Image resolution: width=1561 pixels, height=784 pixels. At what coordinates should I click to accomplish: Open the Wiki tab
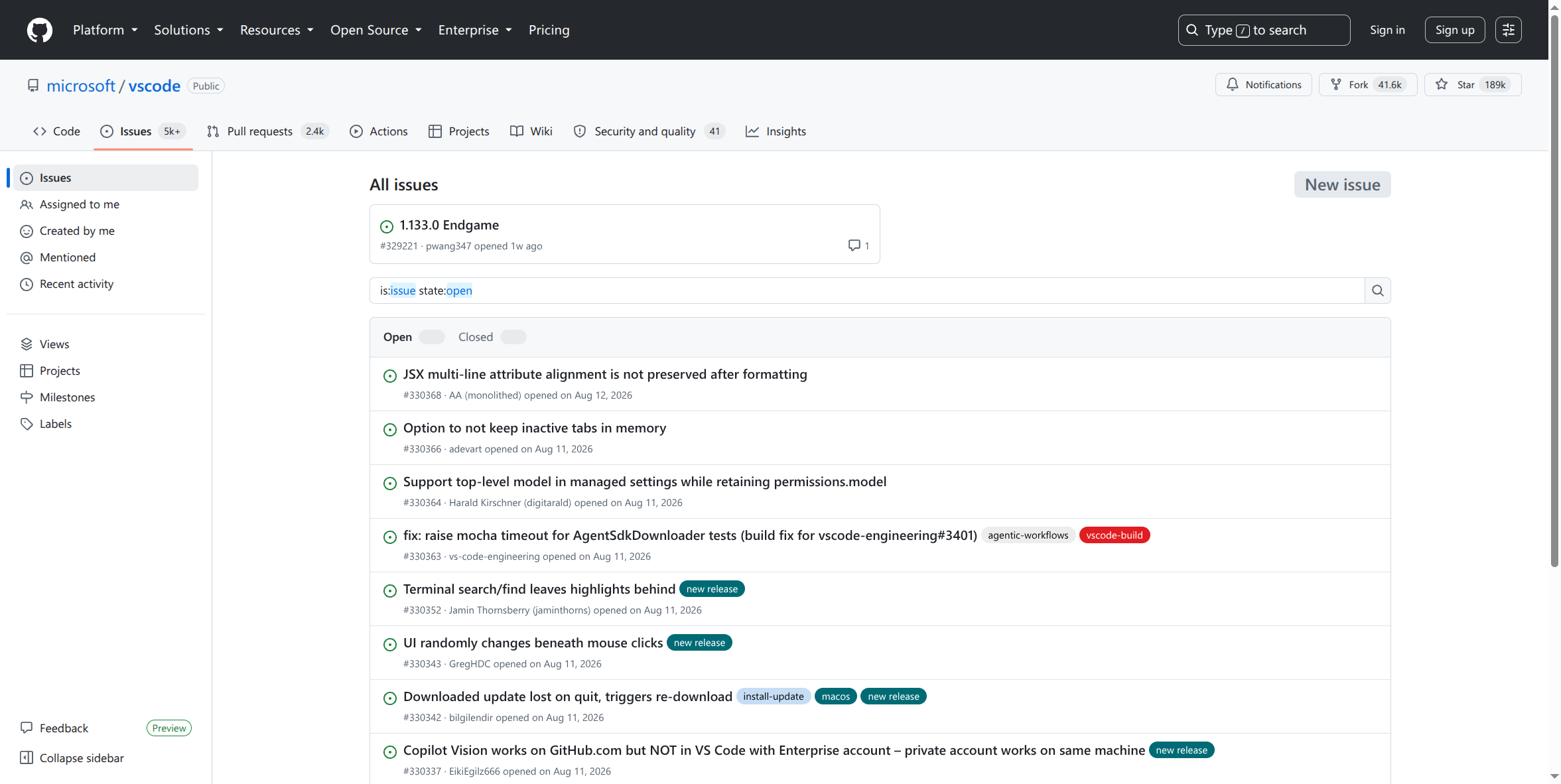click(x=531, y=131)
